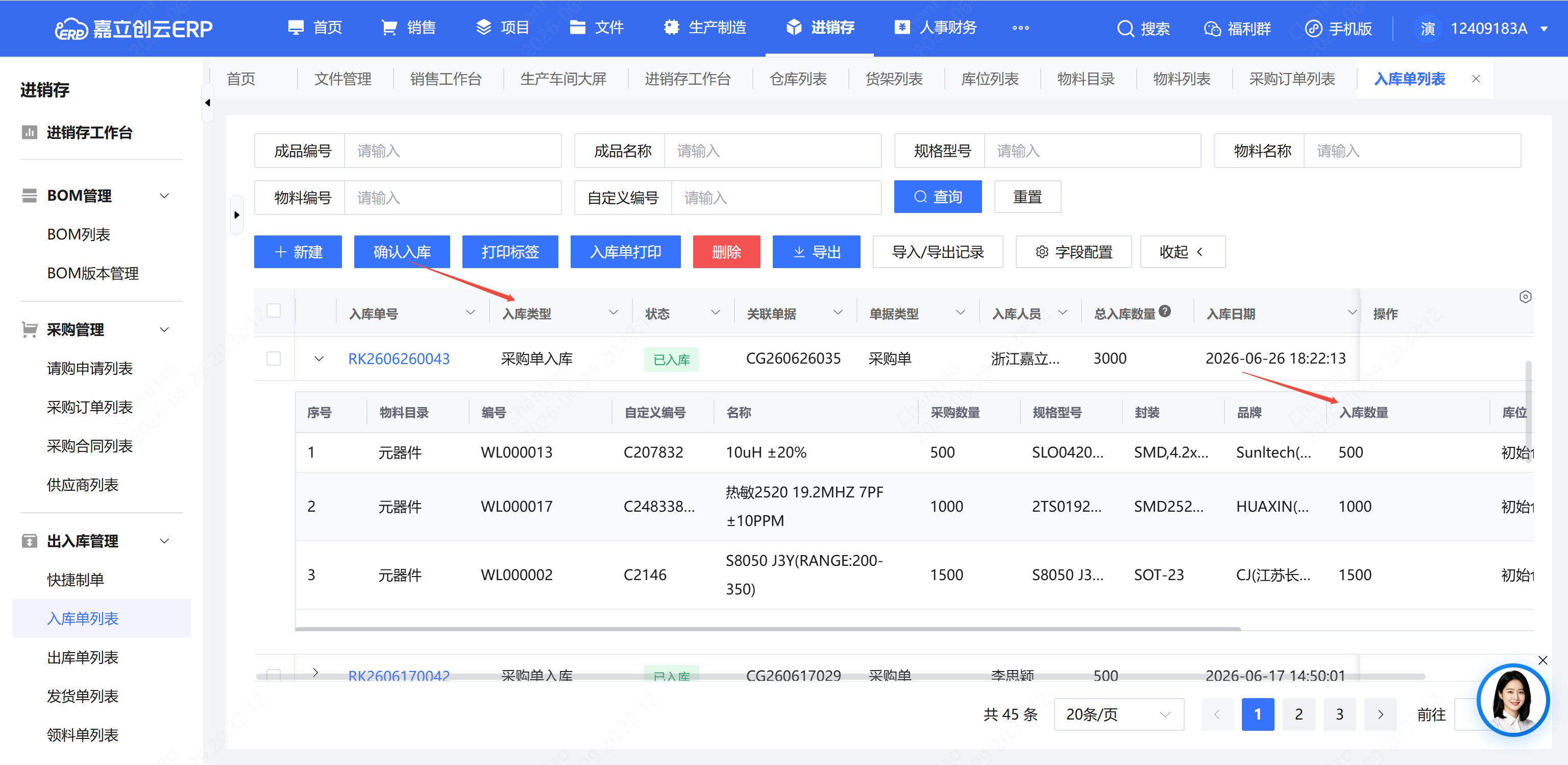Open the 福利群 chat icon
Image resolution: width=1568 pixels, height=765 pixels.
pyautogui.click(x=1212, y=29)
